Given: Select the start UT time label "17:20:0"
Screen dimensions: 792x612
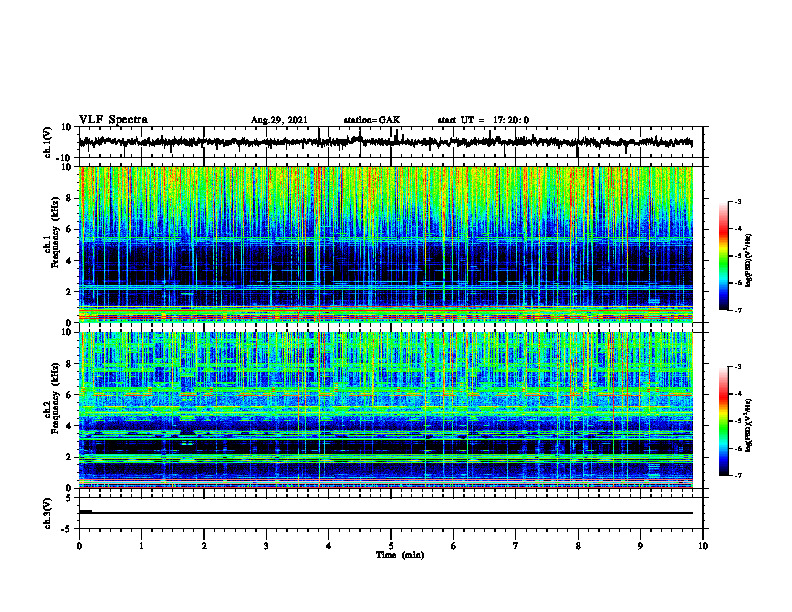Looking at the screenshot, I should click(511, 120).
